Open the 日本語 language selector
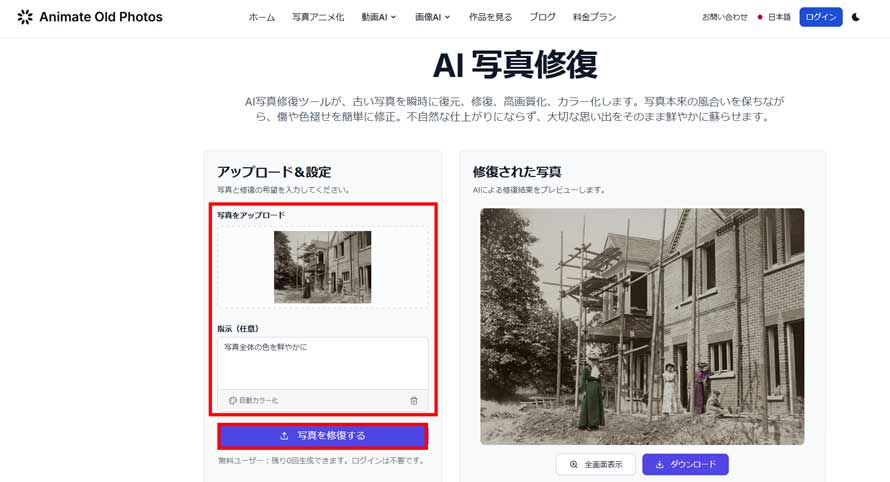This screenshot has height=482, width=890. pos(774,17)
